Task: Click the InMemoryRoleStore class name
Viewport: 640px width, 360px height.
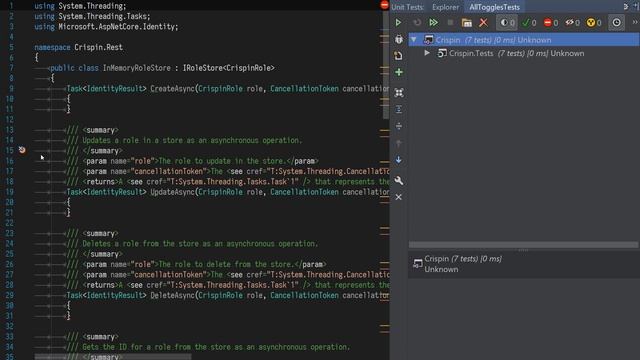Action: [x=136, y=68]
